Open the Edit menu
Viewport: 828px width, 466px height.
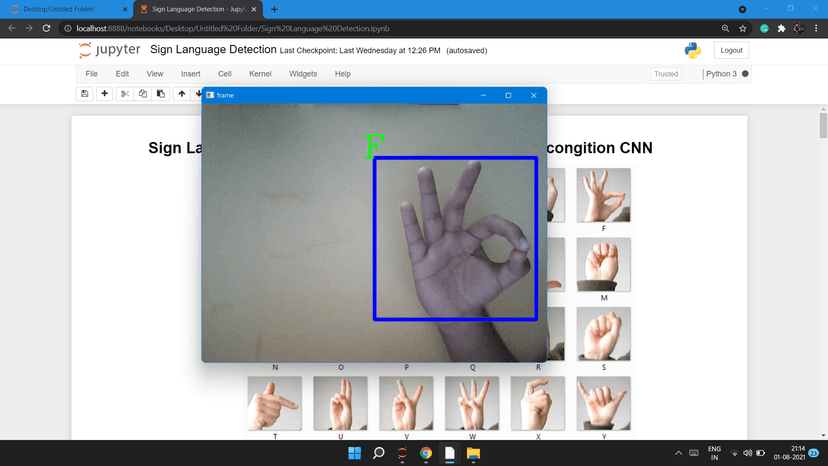click(122, 74)
